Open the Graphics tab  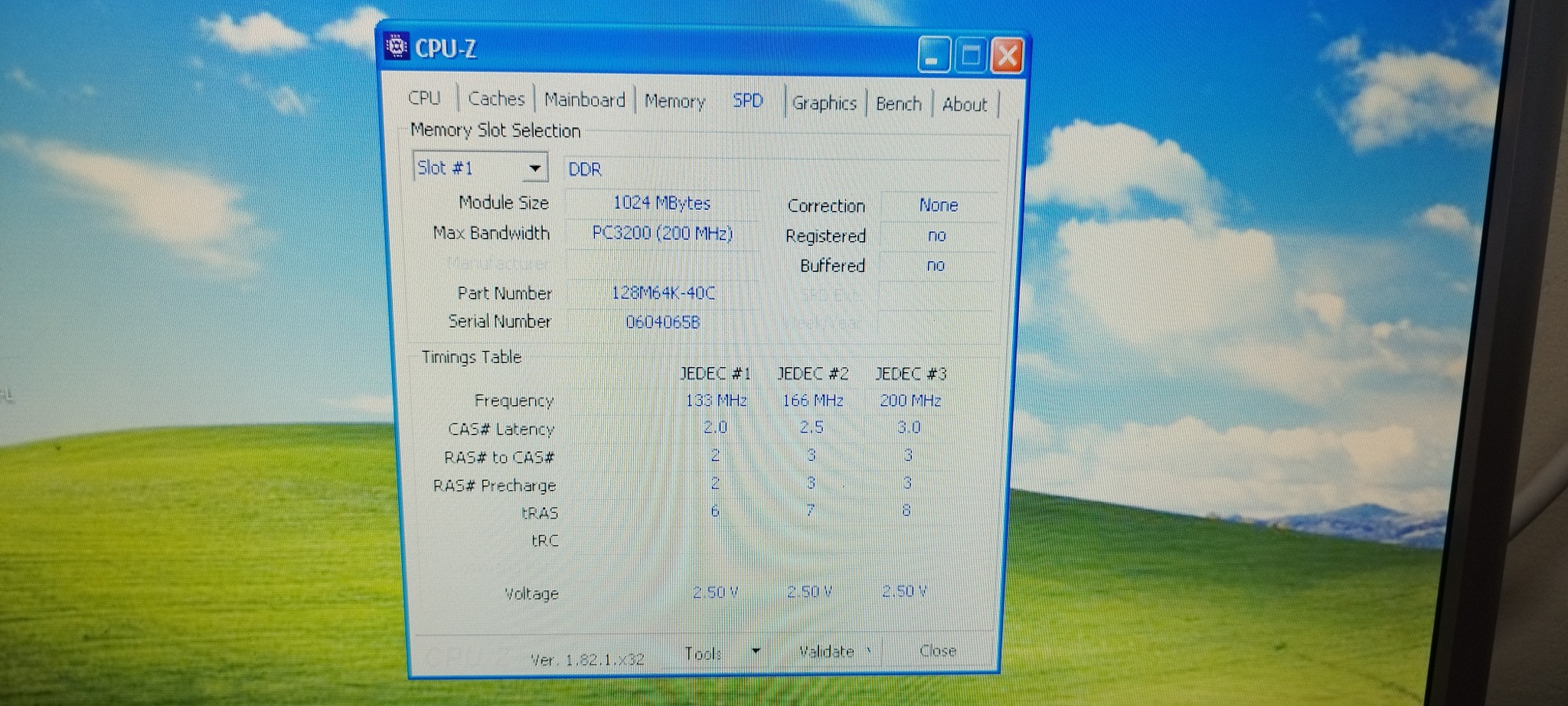coord(825,103)
